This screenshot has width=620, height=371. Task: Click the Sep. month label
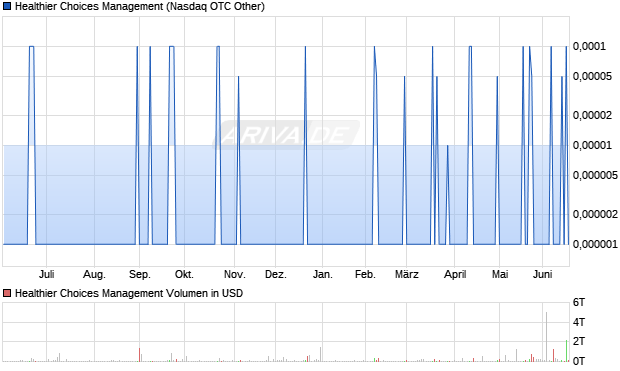tap(140, 274)
